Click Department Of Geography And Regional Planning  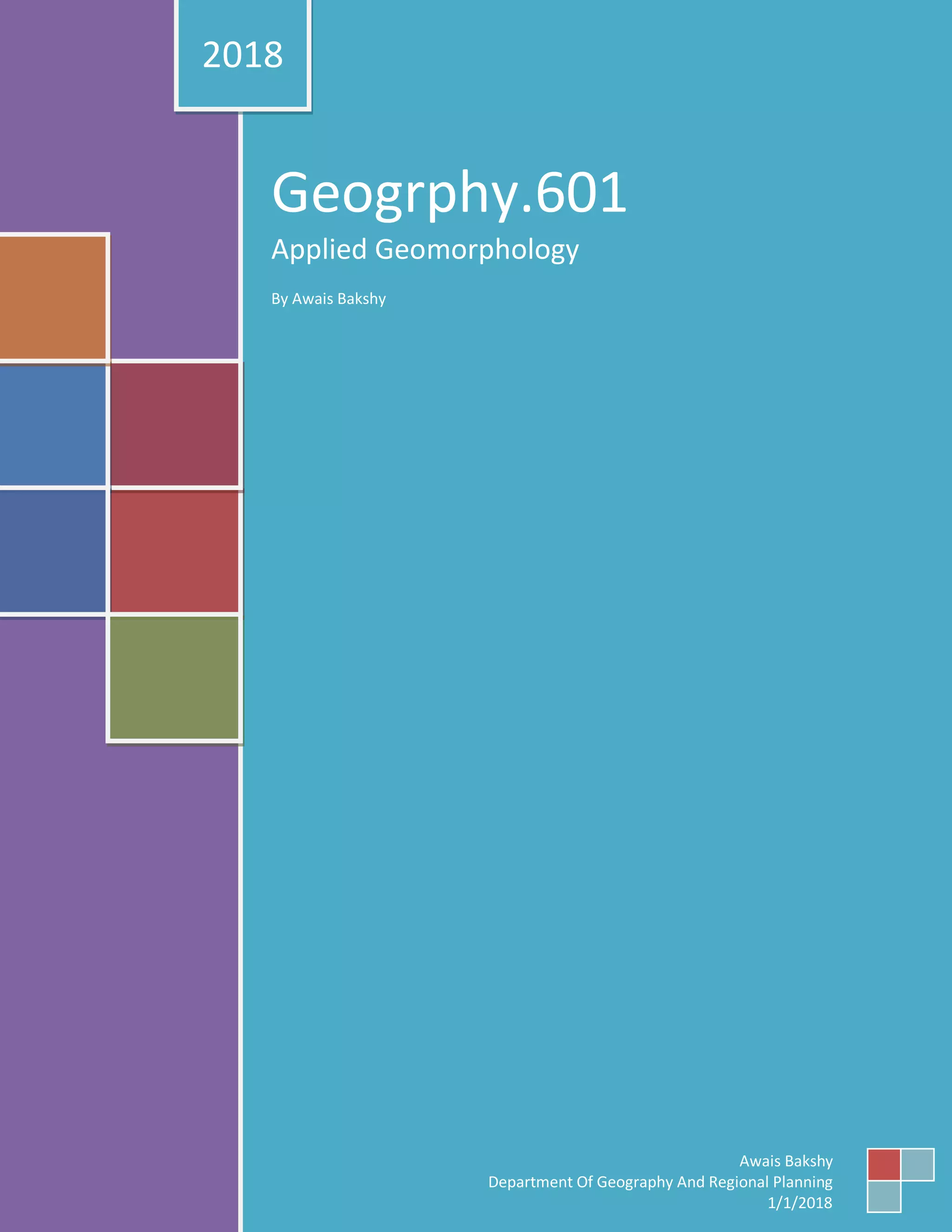click(660, 1182)
